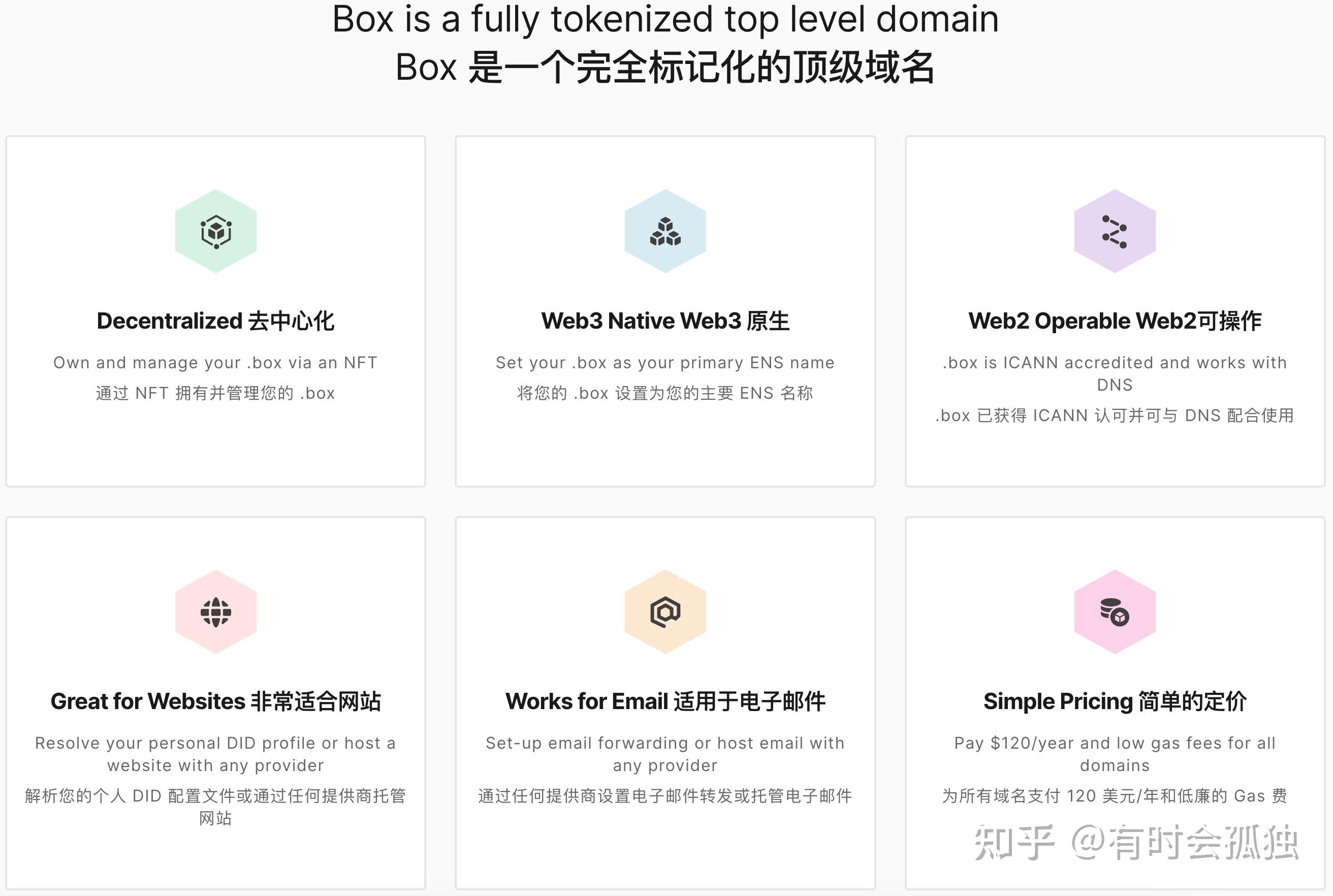Click the Chinese subtitle Box 是一个完全标记化的顶级域名
1333x896 pixels.
point(666,69)
